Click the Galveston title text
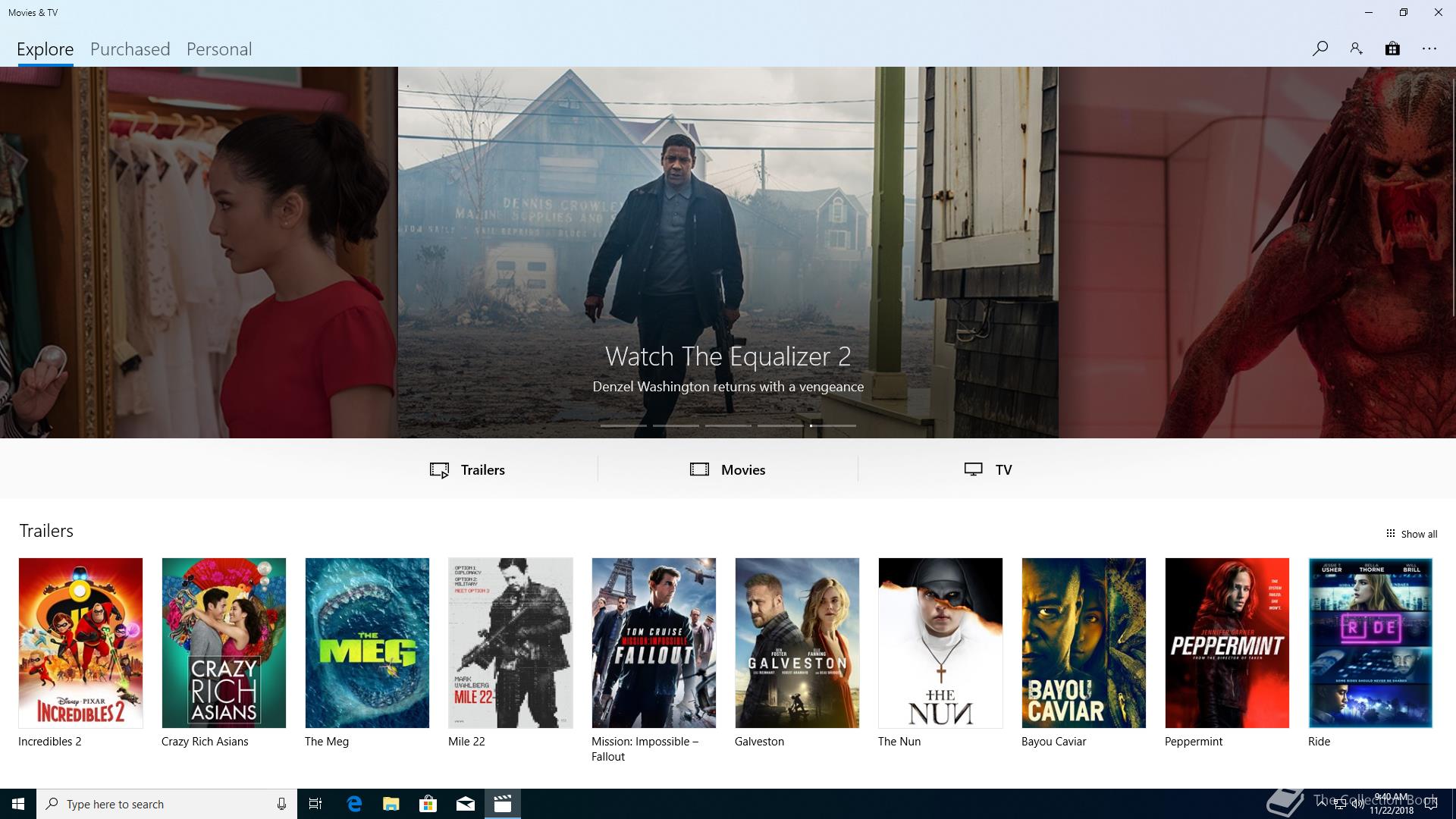 (x=759, y=742)
